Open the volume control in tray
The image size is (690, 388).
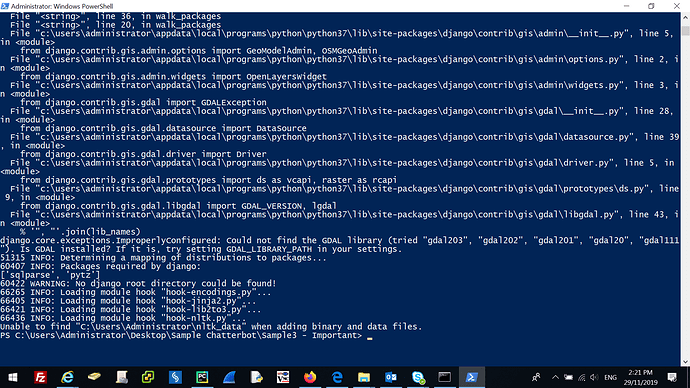coord(595,377)
